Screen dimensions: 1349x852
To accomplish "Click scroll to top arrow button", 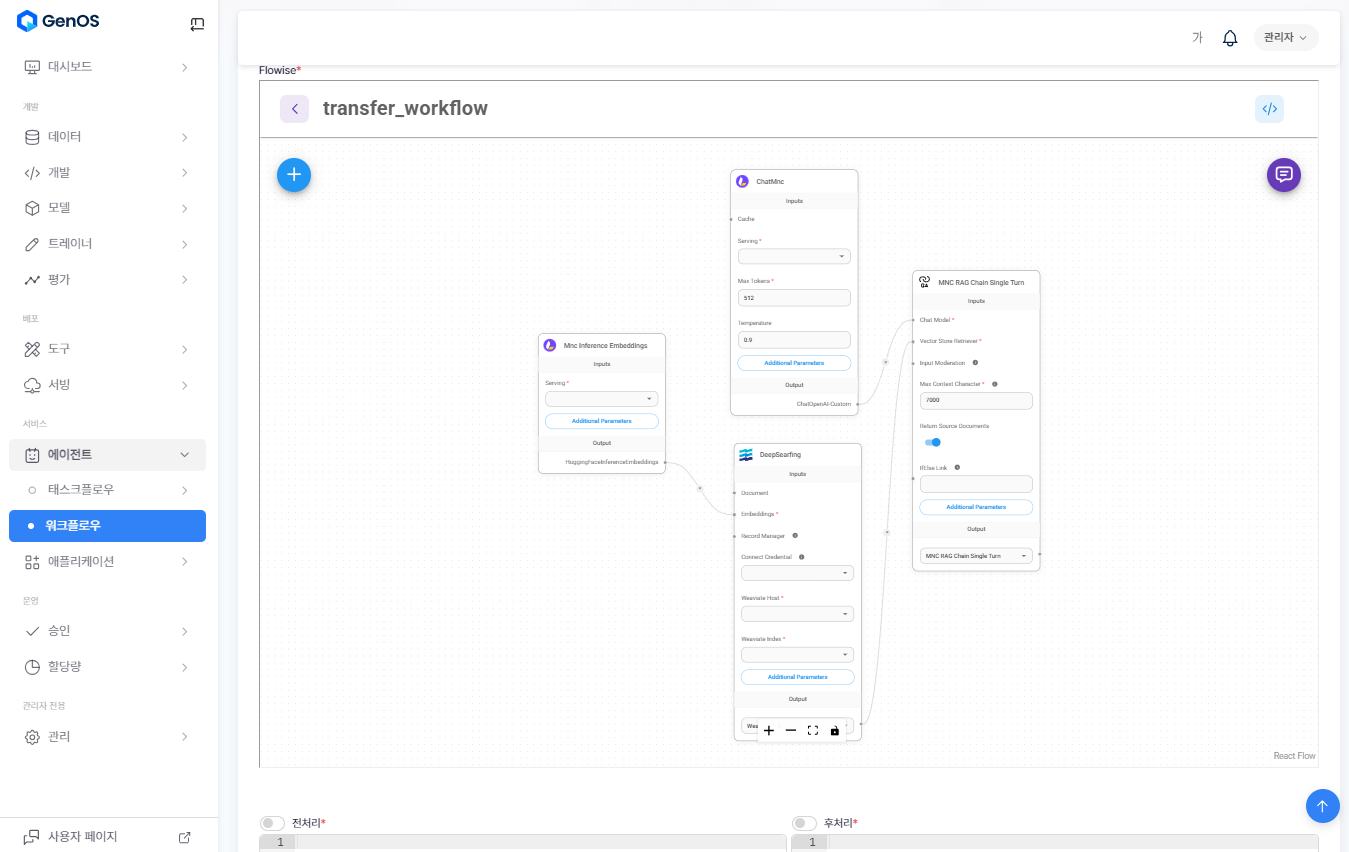I will [1322, 806].
